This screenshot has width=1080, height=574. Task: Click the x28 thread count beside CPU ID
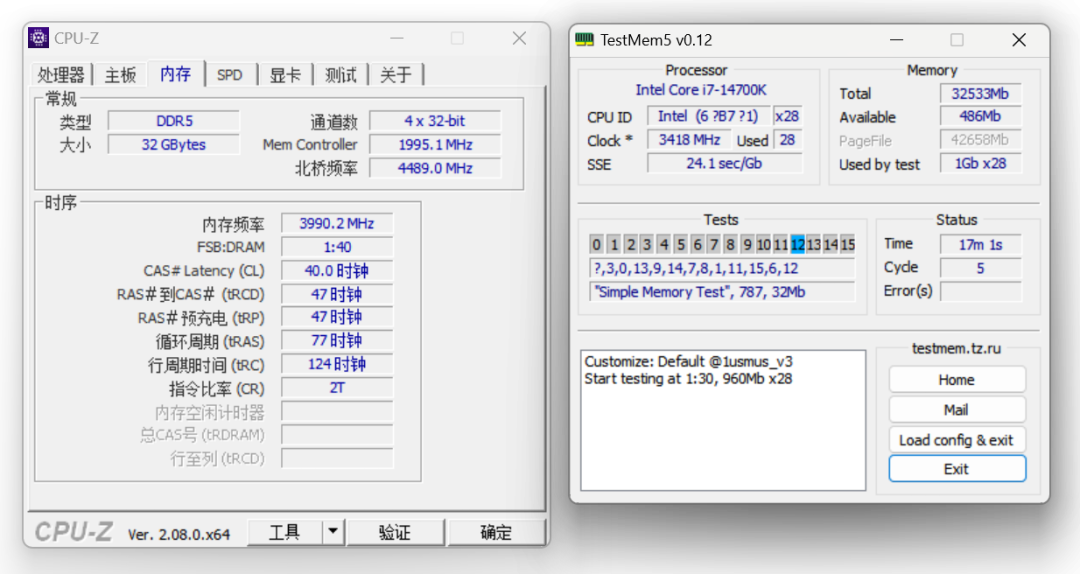(787, 116)
